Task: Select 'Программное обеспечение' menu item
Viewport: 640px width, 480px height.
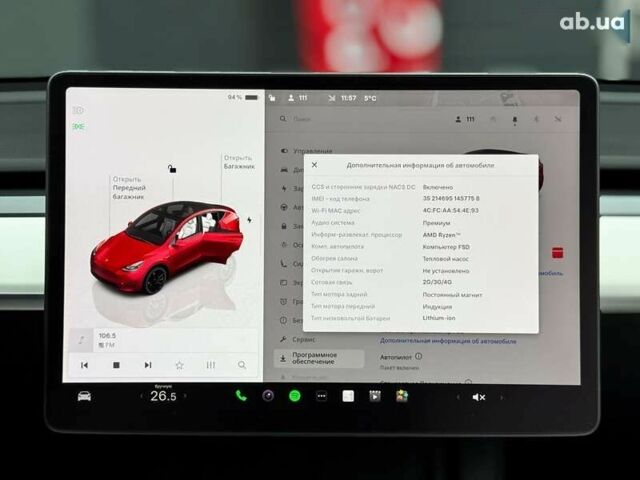Action: 319,358
